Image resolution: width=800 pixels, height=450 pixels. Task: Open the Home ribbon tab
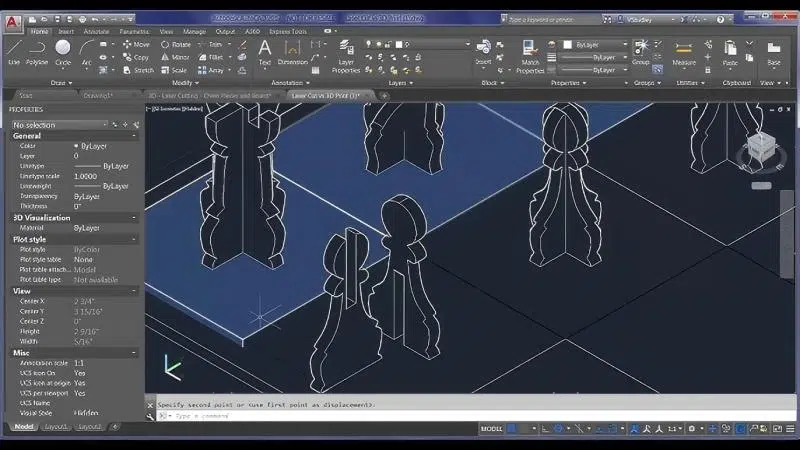39,31
